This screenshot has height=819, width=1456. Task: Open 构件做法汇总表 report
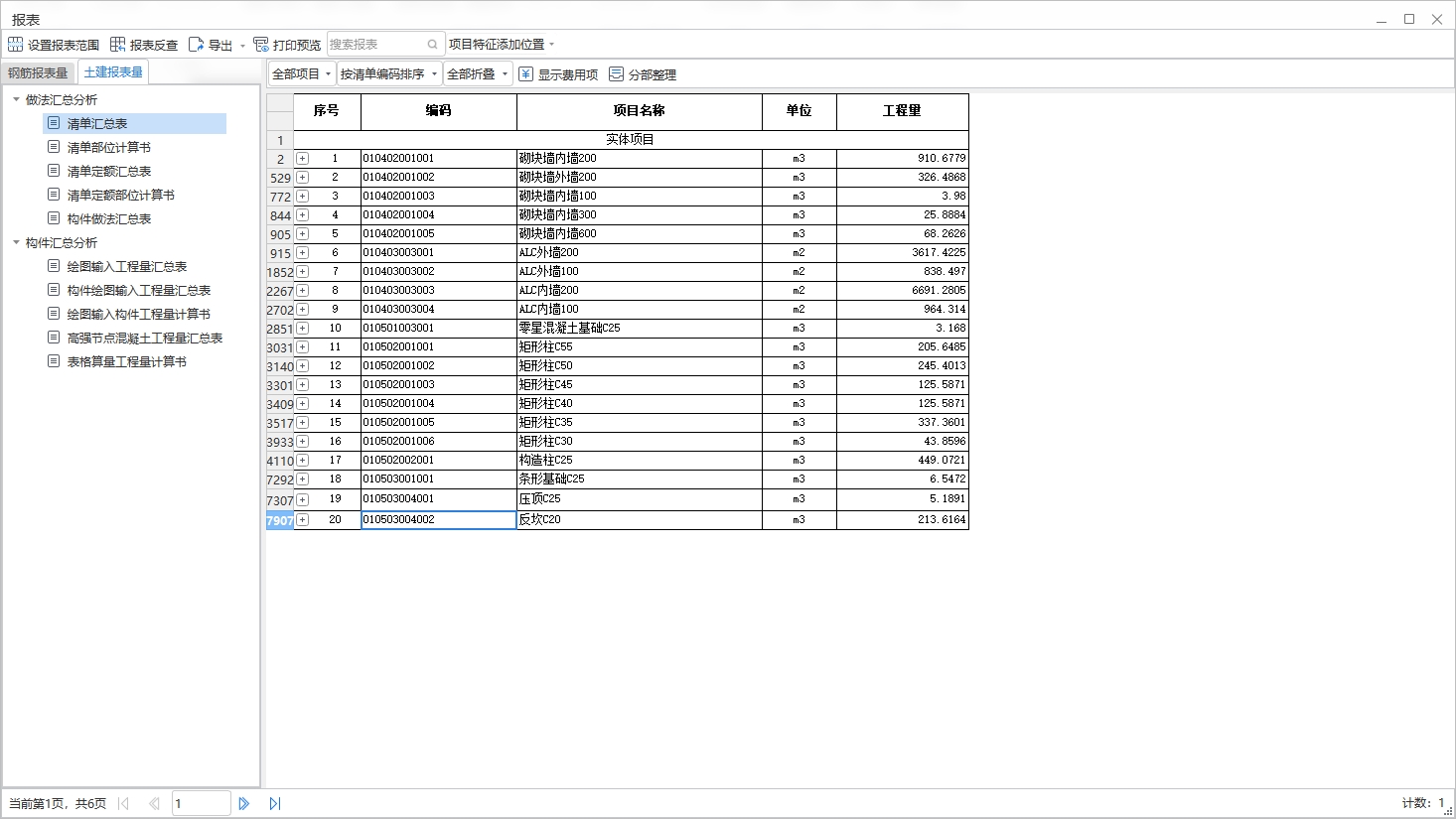pos(109,218)
